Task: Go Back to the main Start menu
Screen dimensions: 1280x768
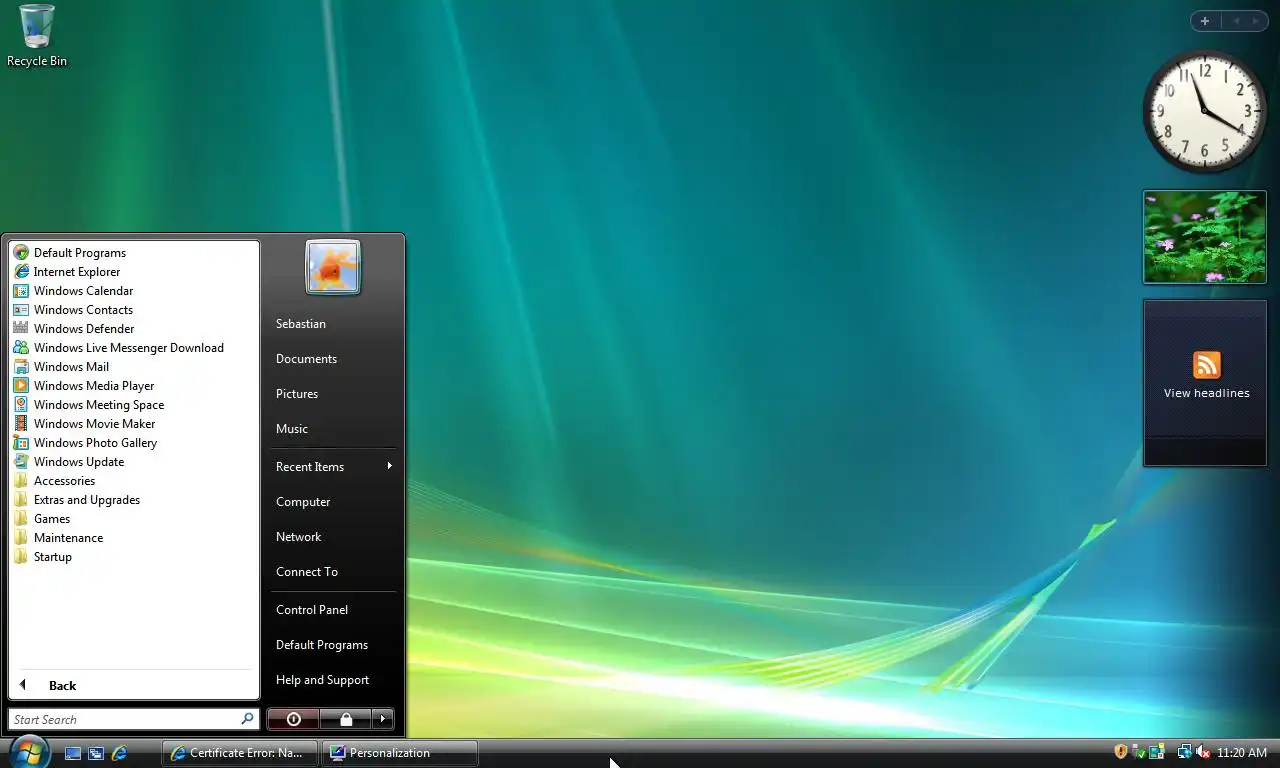Action: [134, 685]
